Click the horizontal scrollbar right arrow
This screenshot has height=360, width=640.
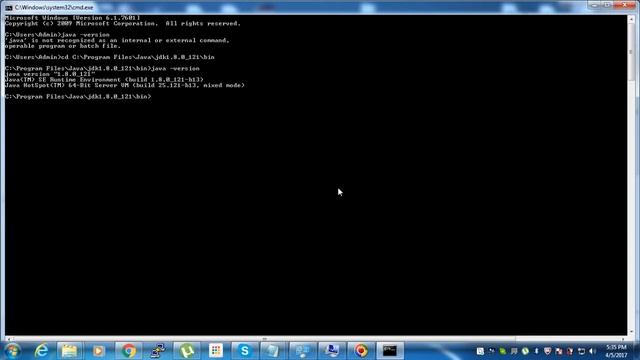pyautogui.click(x=624, y=339)
